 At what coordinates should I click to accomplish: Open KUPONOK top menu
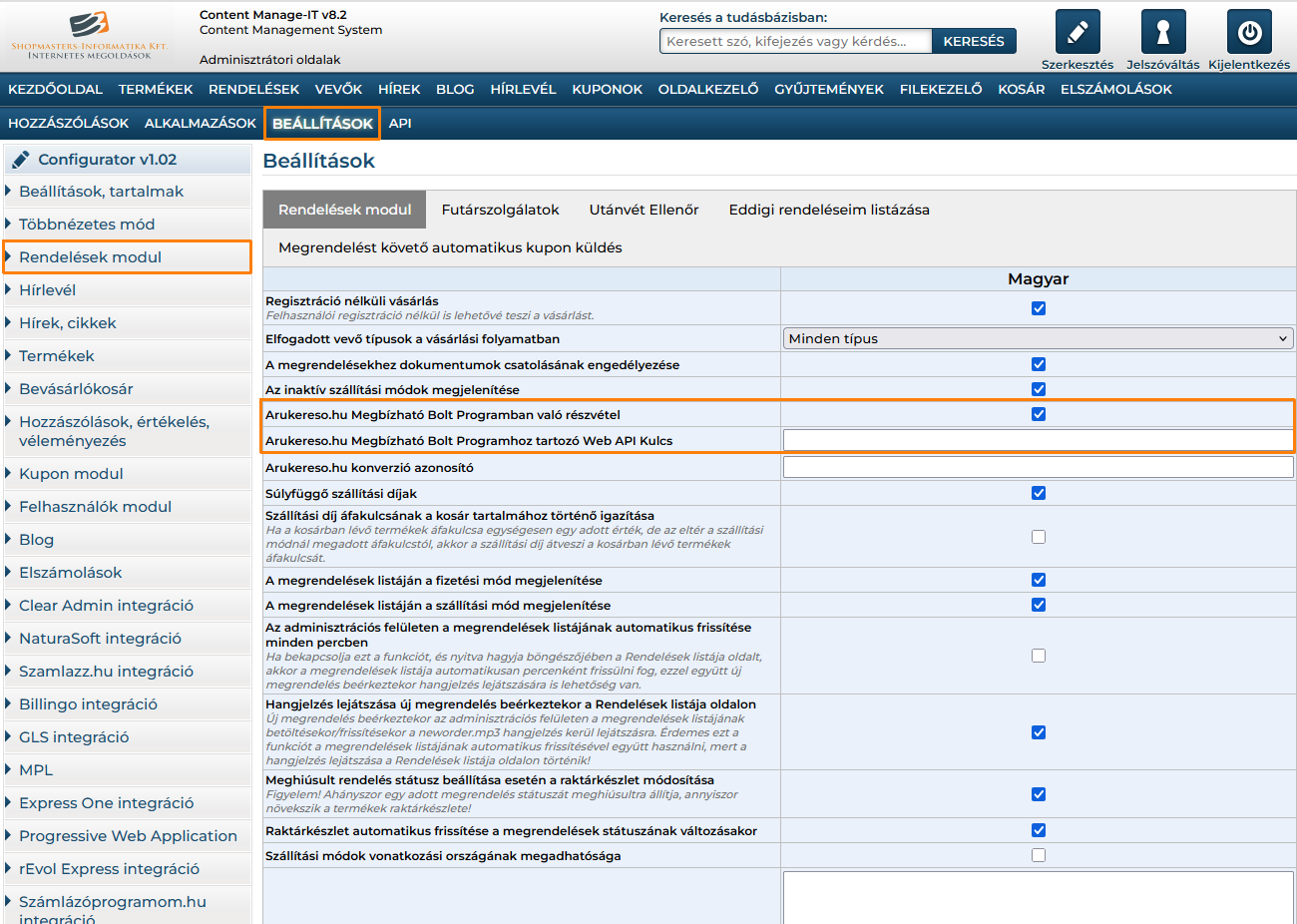pyautogui.click(x=607, y=89)
